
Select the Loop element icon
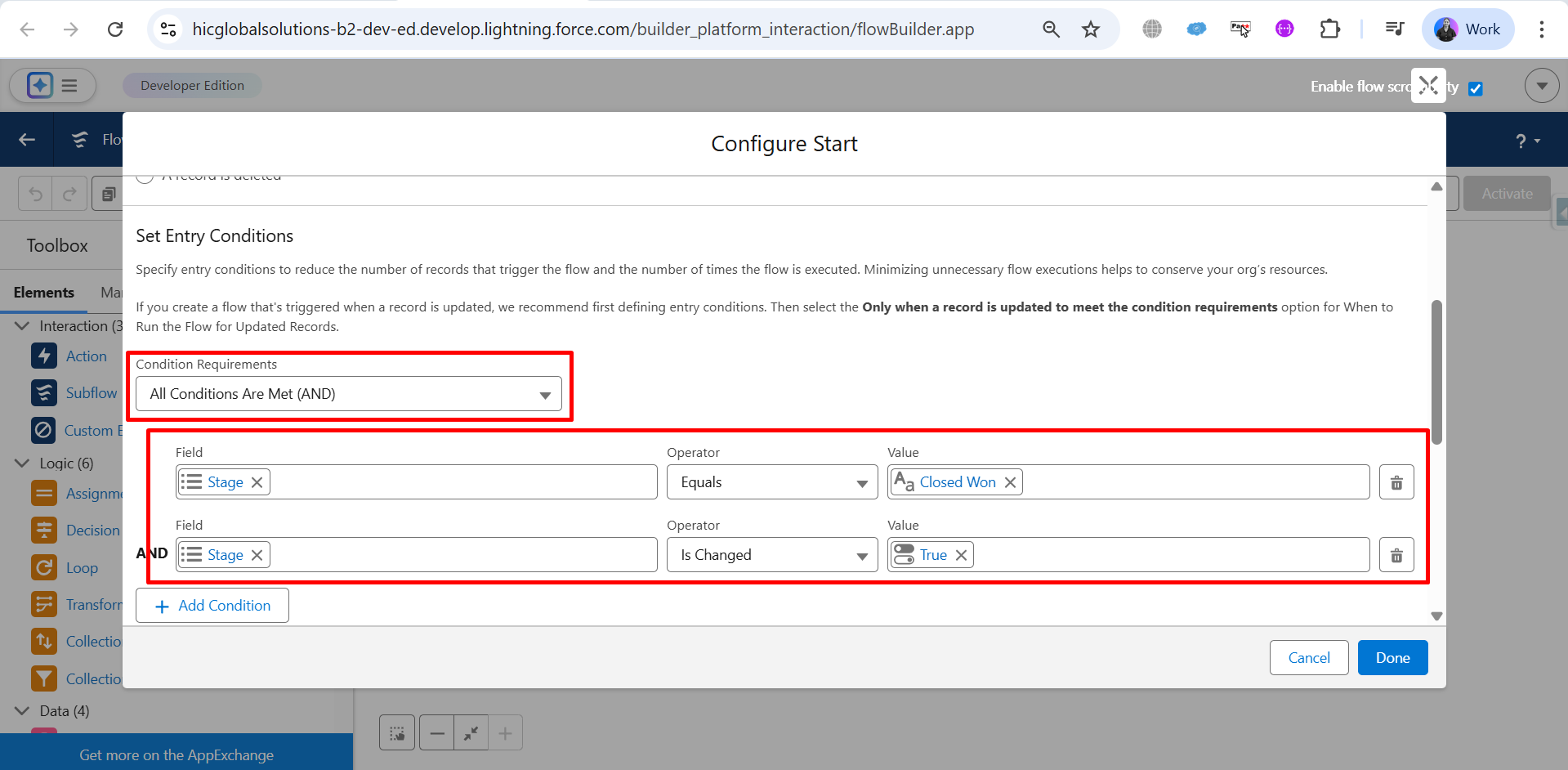pyautogui.click(x=44, y=568)
